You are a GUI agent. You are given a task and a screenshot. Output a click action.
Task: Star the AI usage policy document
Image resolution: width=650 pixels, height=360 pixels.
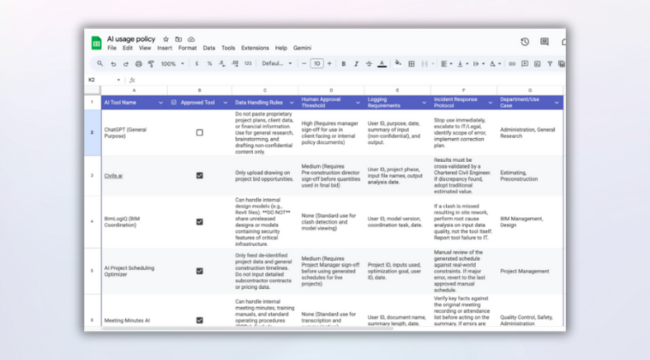[166, 39]
